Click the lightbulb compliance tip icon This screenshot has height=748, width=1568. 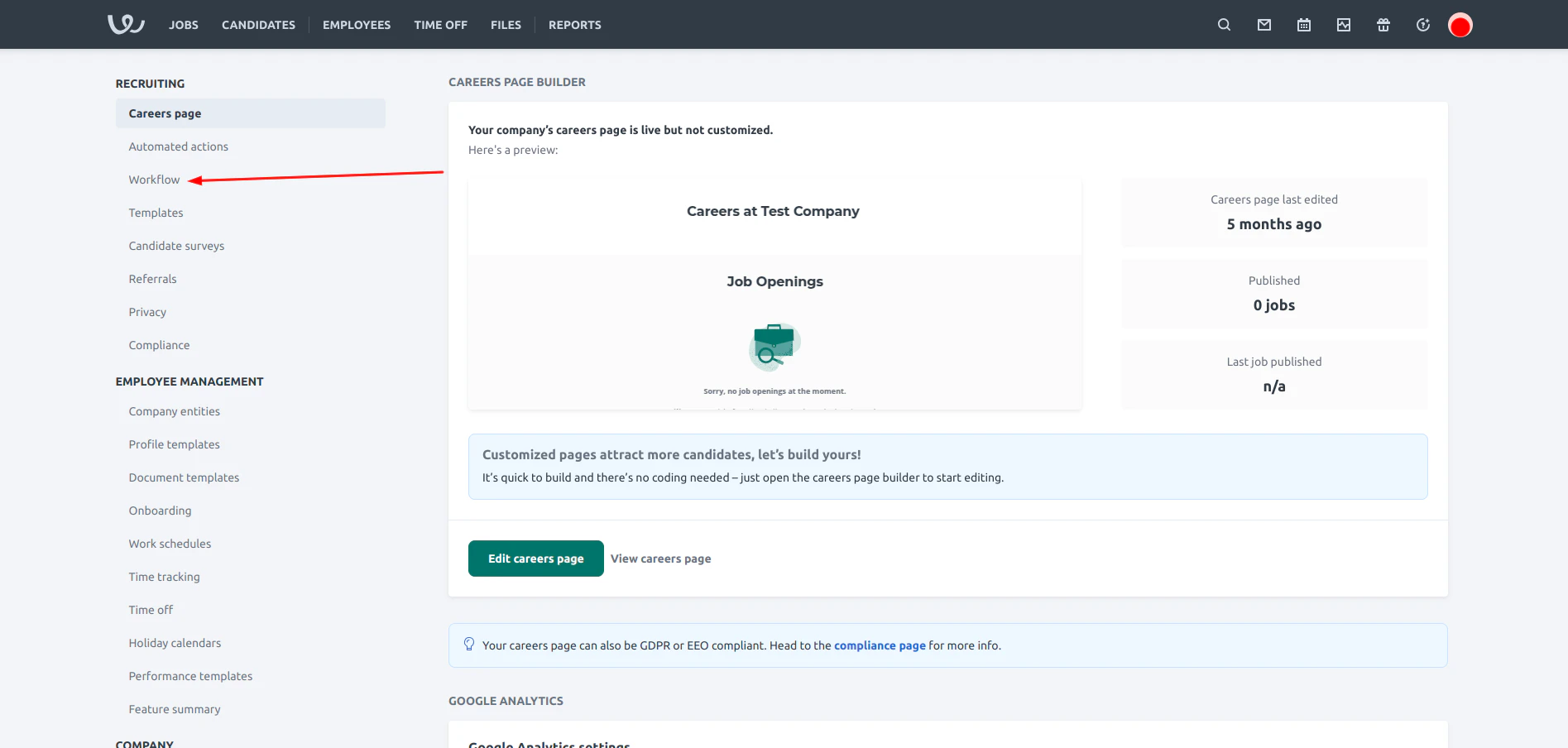click(469, 645)
